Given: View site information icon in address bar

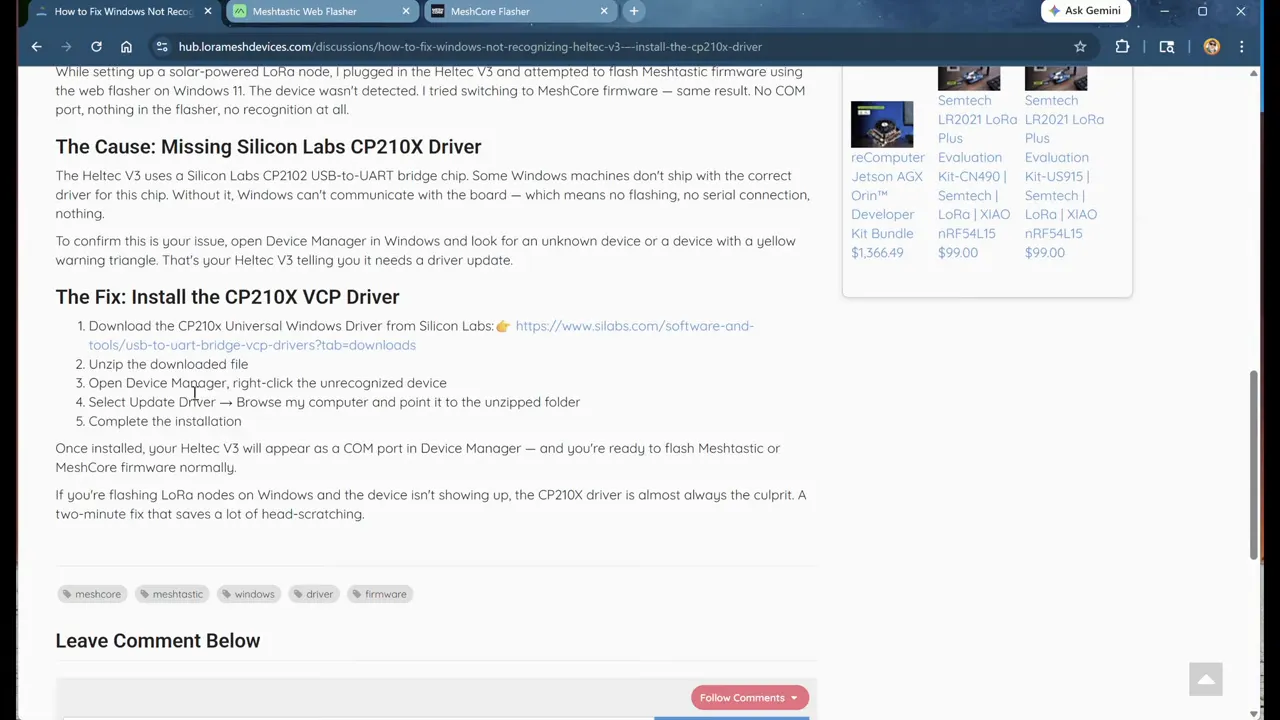Looking at the screenshot, I should [x=161, y=46].
